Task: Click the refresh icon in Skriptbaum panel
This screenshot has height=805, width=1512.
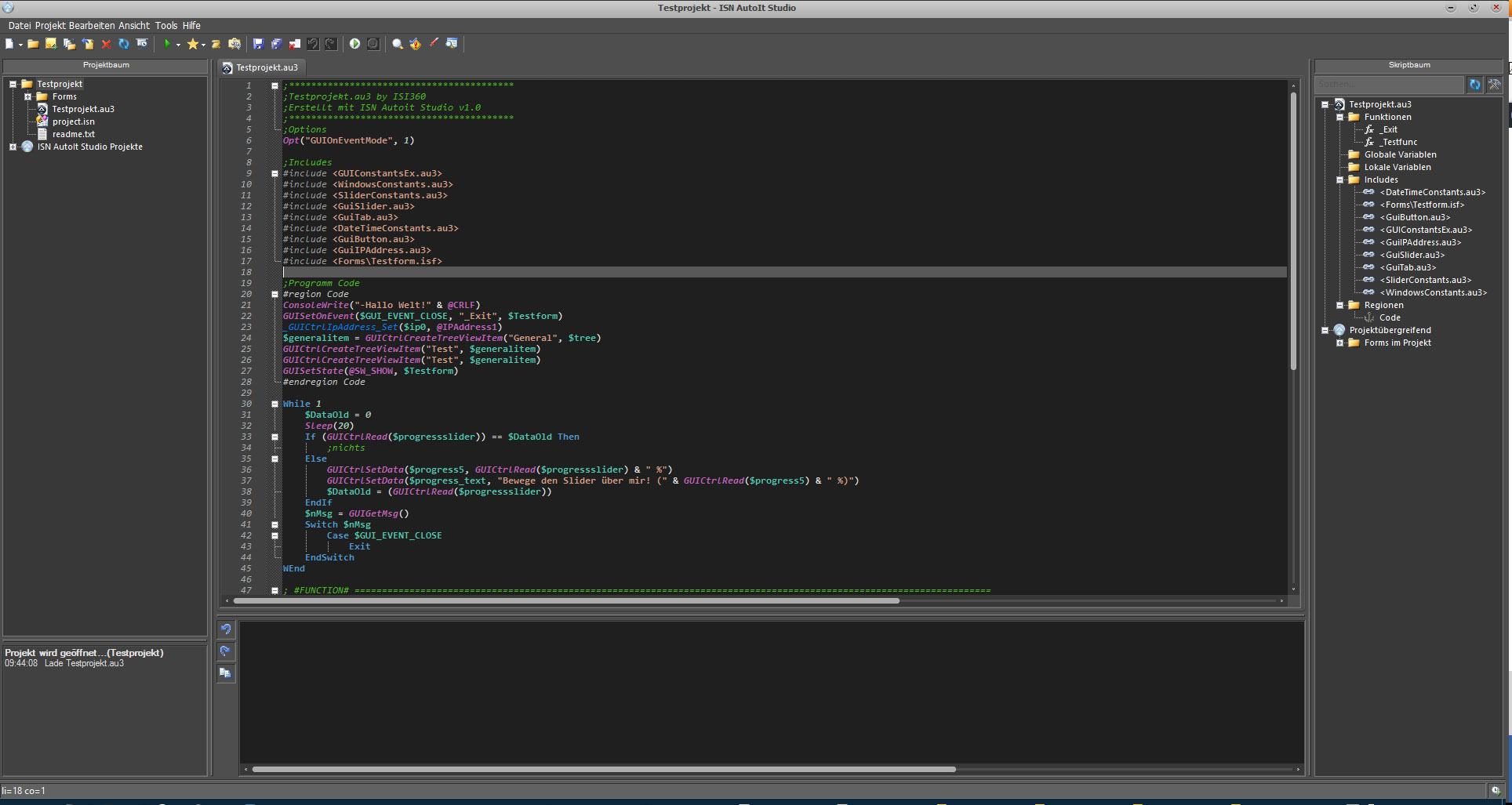Action: (x=1474, y=84)
